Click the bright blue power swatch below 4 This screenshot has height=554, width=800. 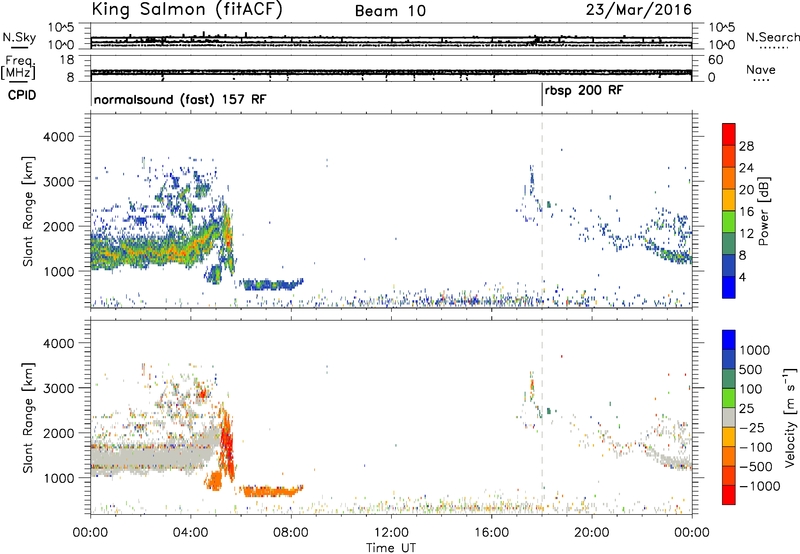(729, 287)
